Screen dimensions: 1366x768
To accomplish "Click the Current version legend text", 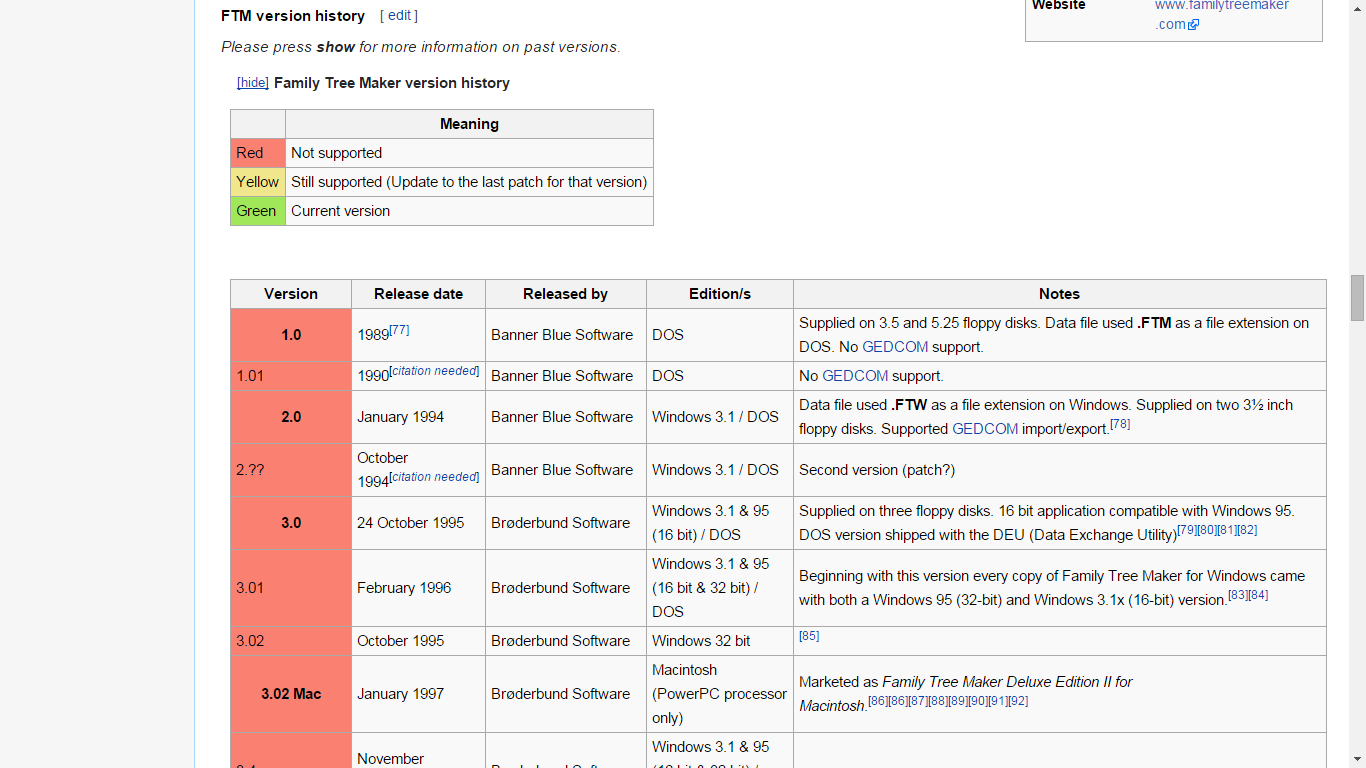I will pos(340,211).
